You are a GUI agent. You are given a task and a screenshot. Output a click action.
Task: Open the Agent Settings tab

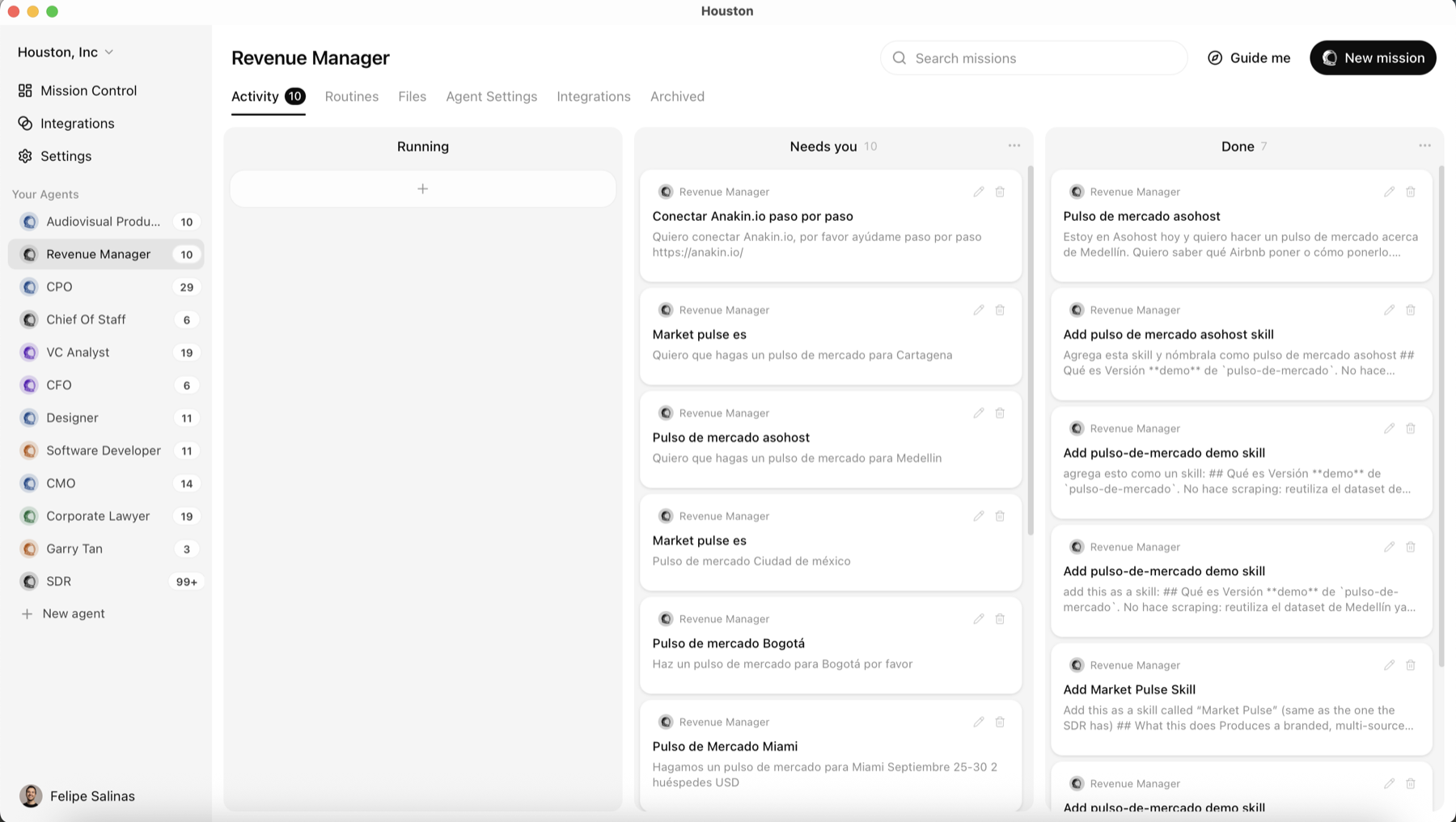coord(492,96)
